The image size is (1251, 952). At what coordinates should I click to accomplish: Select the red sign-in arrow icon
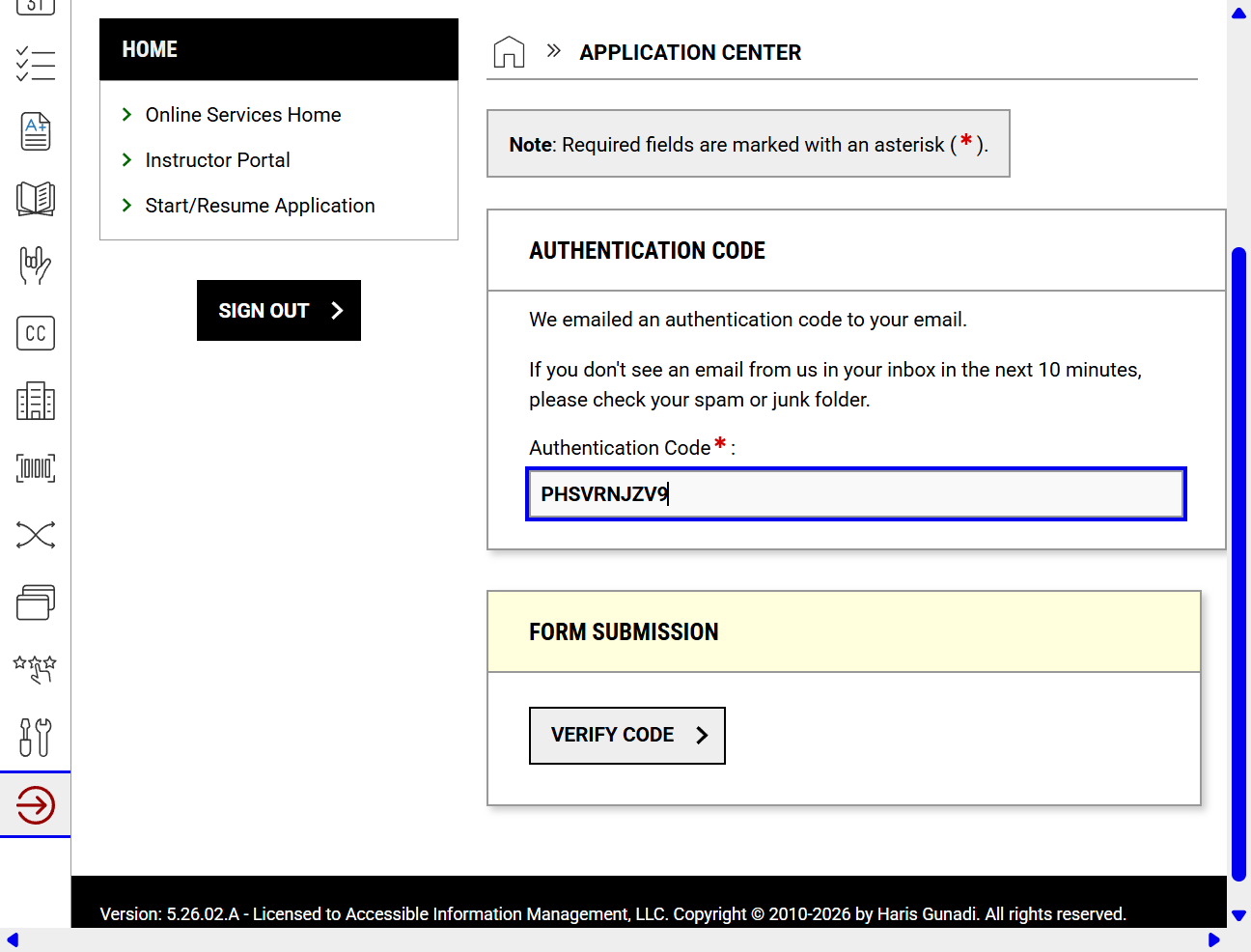coord(36,805)
